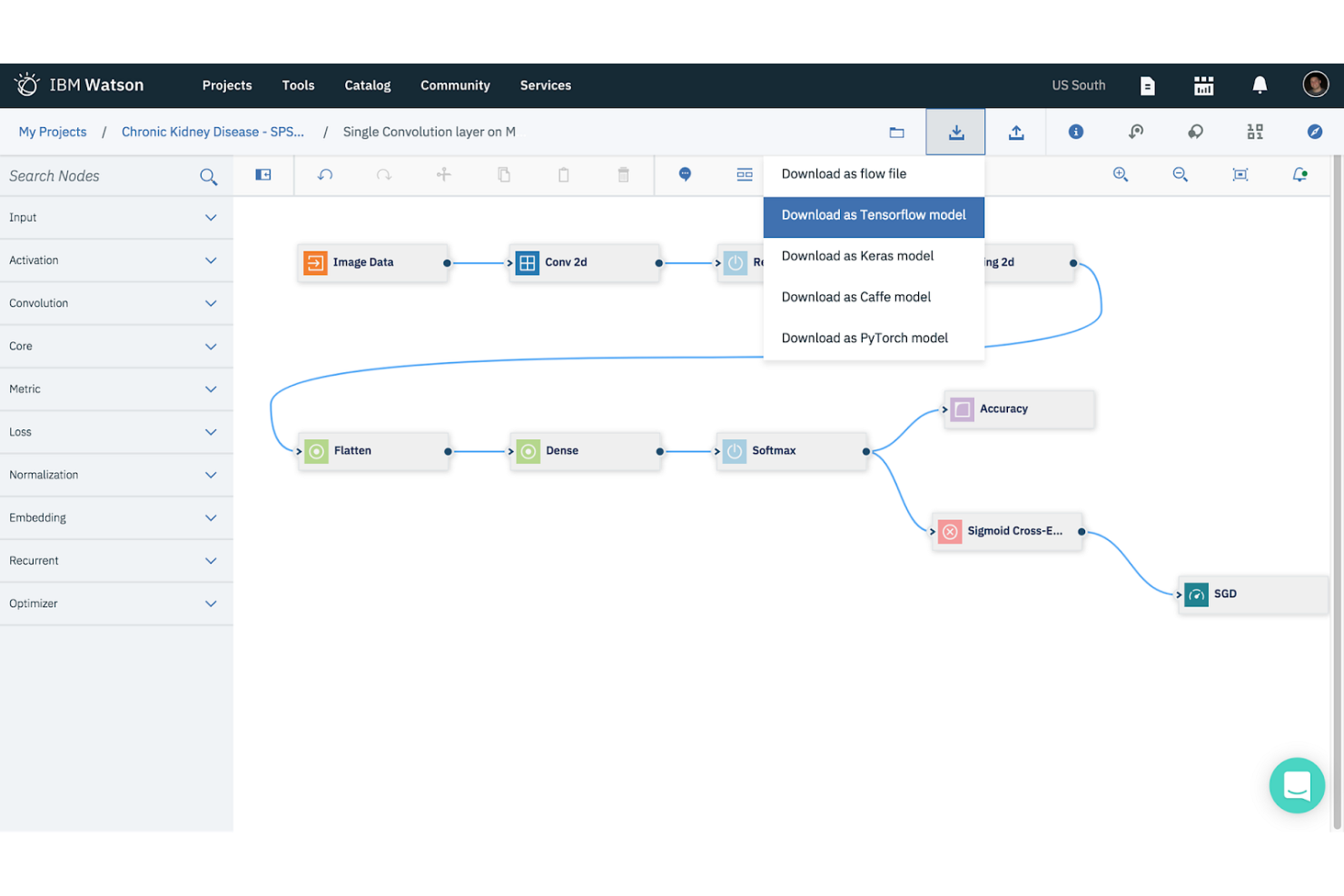Image resolution: width=1344 pixels, height=896 pixels.
Task: Click the Paste icon
Action: 564,174
